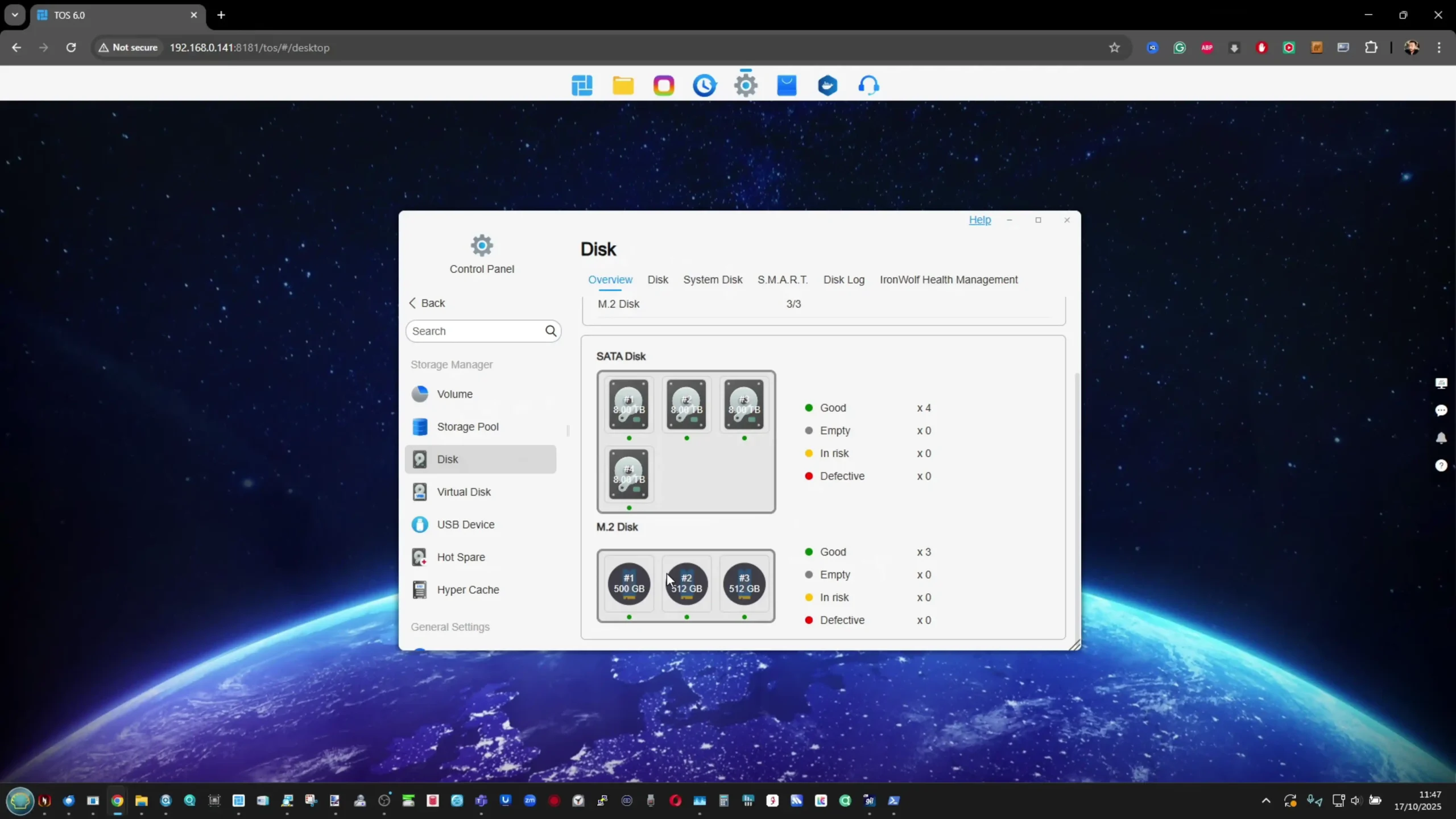The image size is (1456, 819).
Task: Open the Backup clock icon in top dock
Action: click(x=704, y=85)
